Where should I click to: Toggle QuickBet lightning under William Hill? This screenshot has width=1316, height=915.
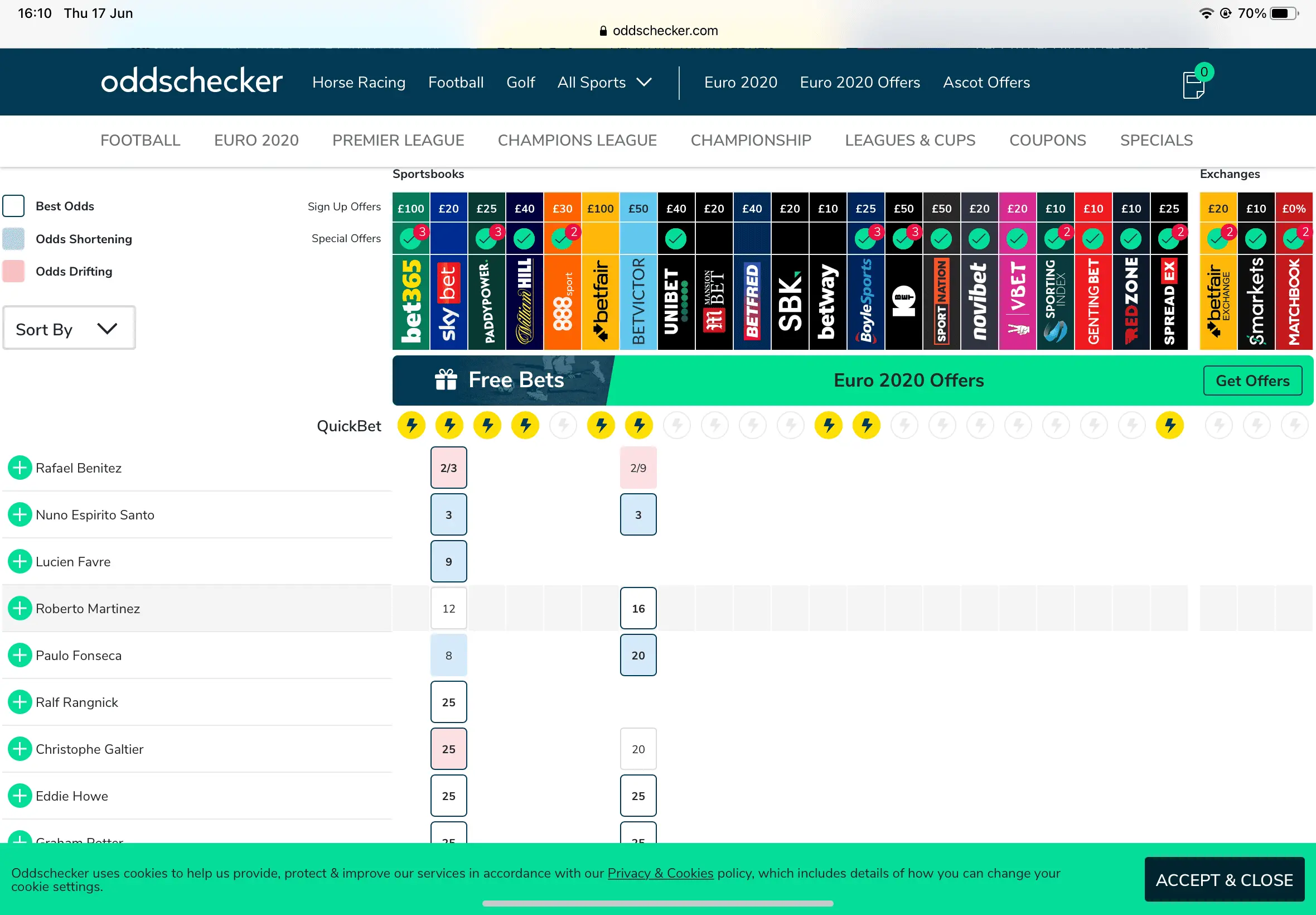(x=525, y=425)
